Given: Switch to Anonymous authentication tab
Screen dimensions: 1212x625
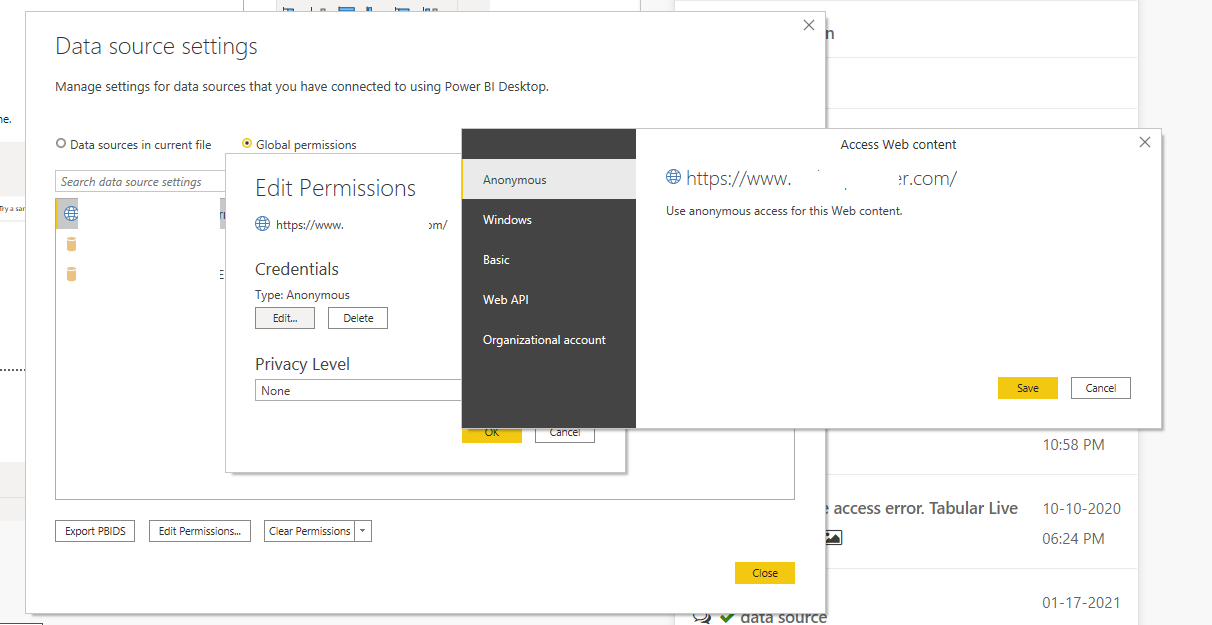Looking at the screenshot, I should (549, 180).
